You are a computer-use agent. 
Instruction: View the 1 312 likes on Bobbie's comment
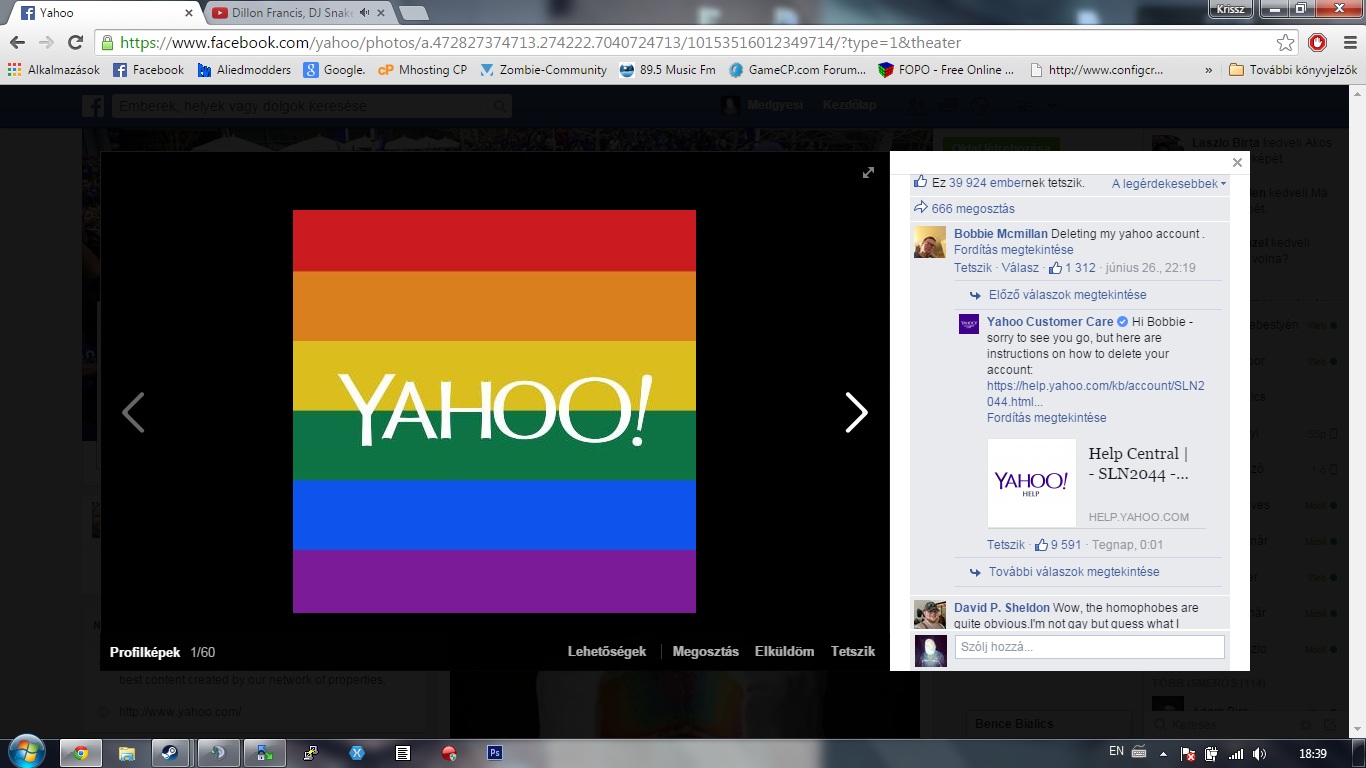point(1073,268)
